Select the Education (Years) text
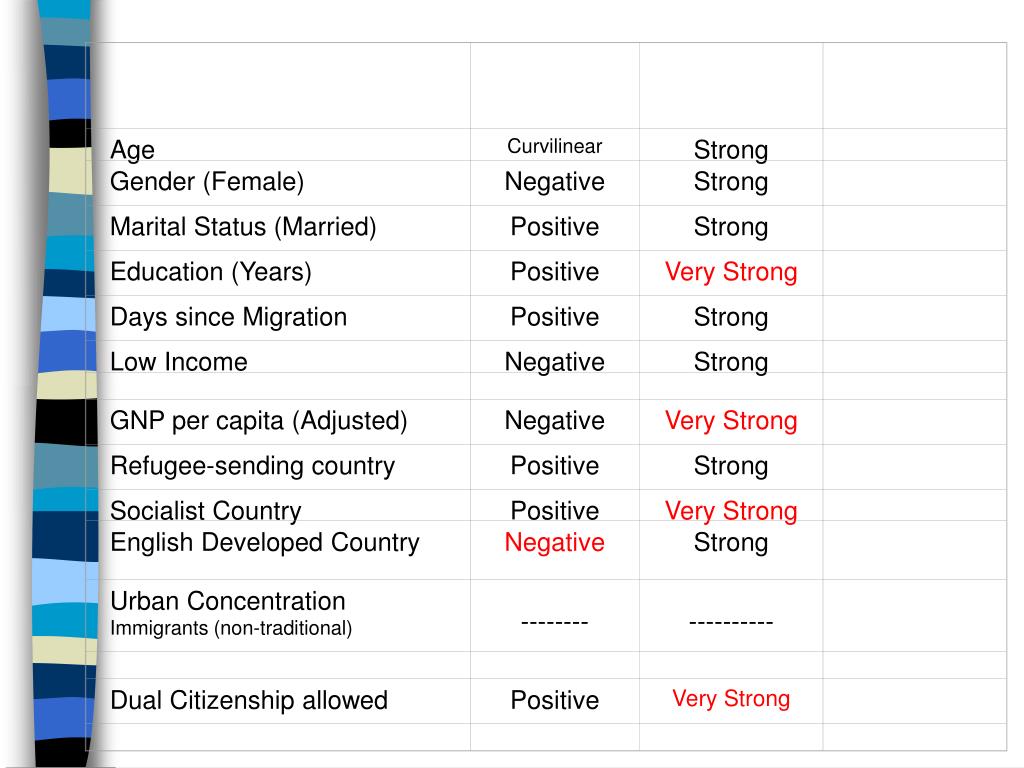The image size is (1024, 768). tap(211, 272)
